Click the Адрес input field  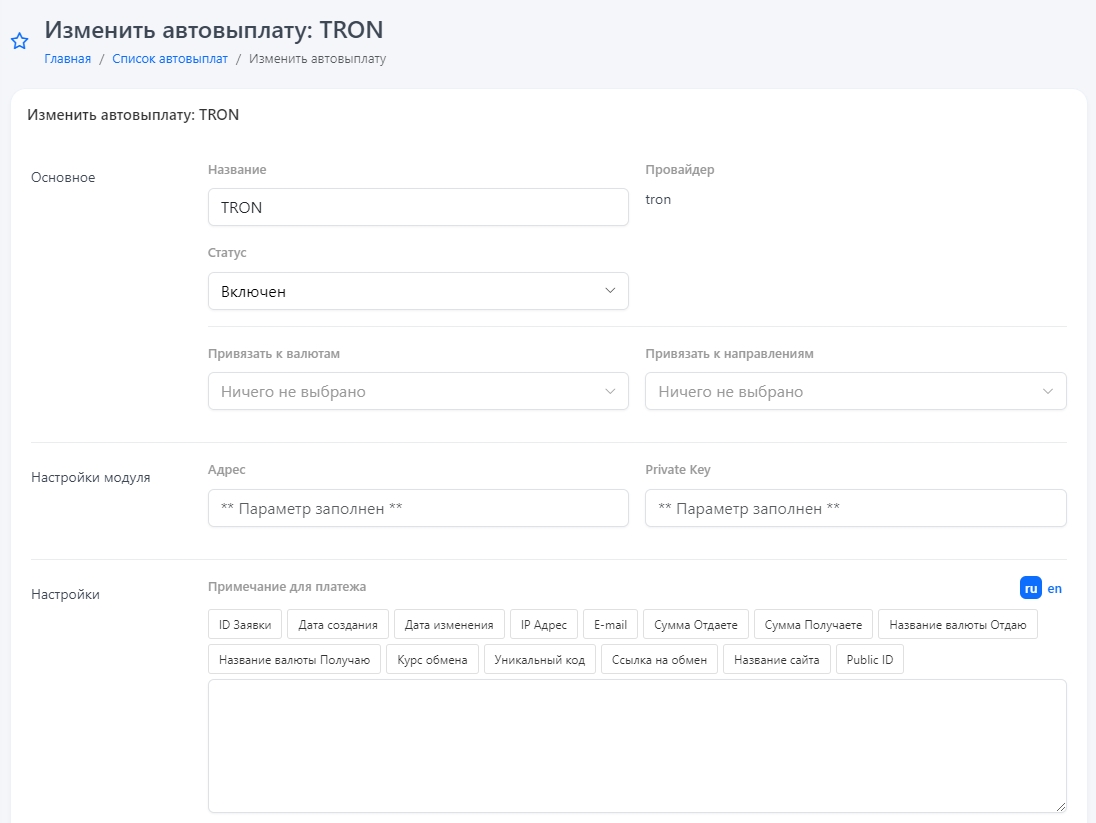pos(418,508)
